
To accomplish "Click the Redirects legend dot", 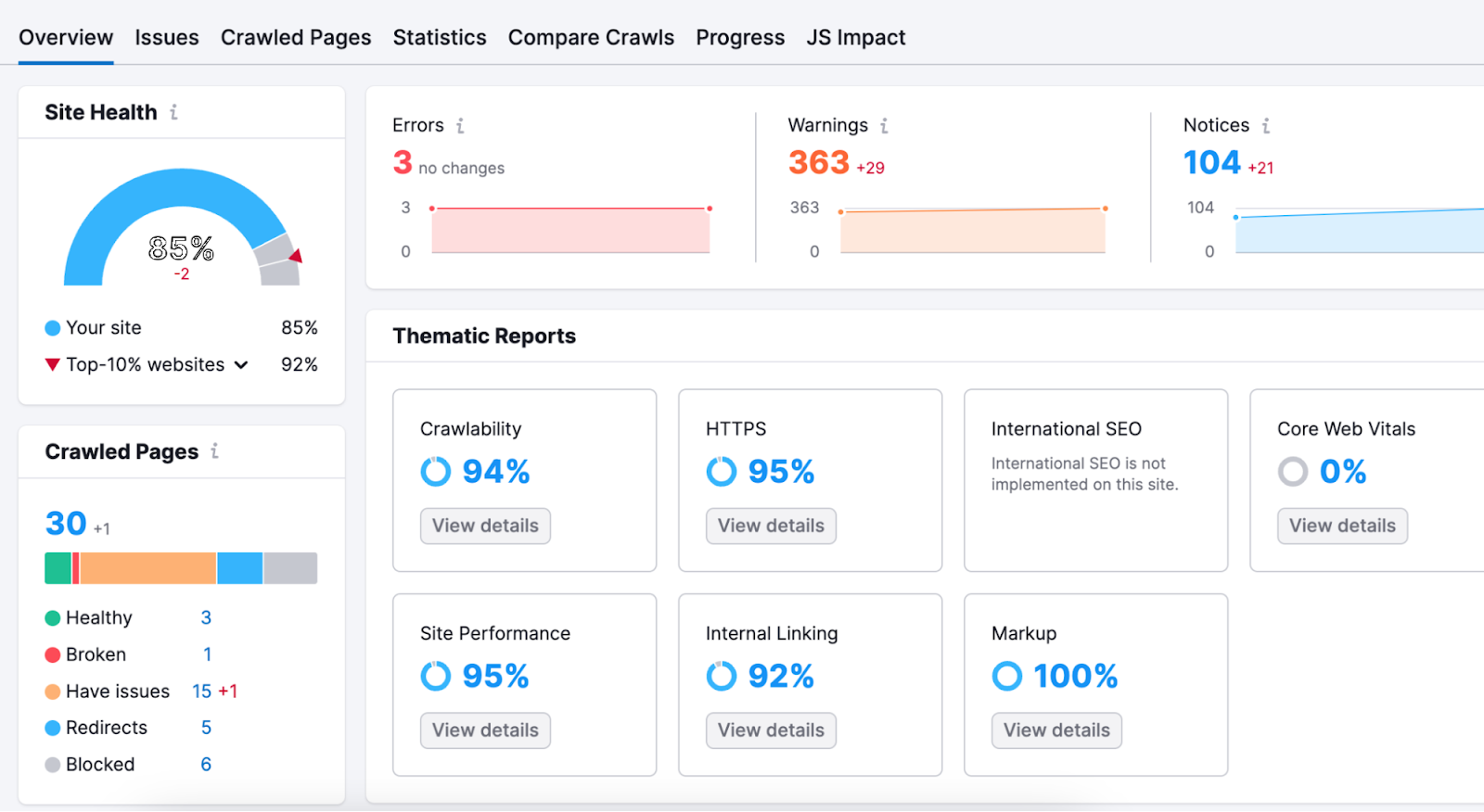I will click(x=53, y=729).
